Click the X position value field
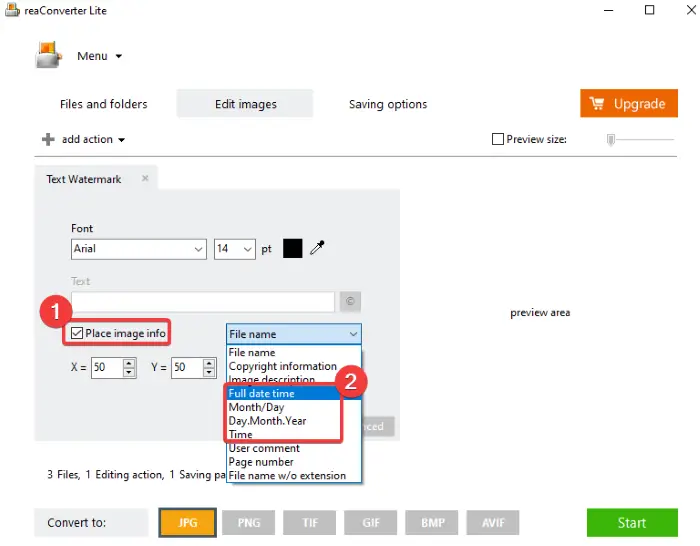 tap(107, 367)
